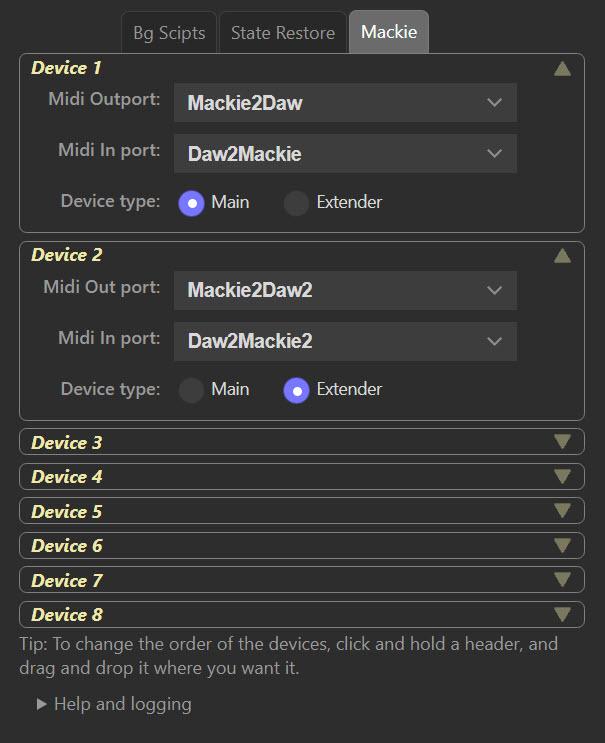
Task: Open the Mackie2Daw Midi Out port dropdown
Action: click(345, 103)
